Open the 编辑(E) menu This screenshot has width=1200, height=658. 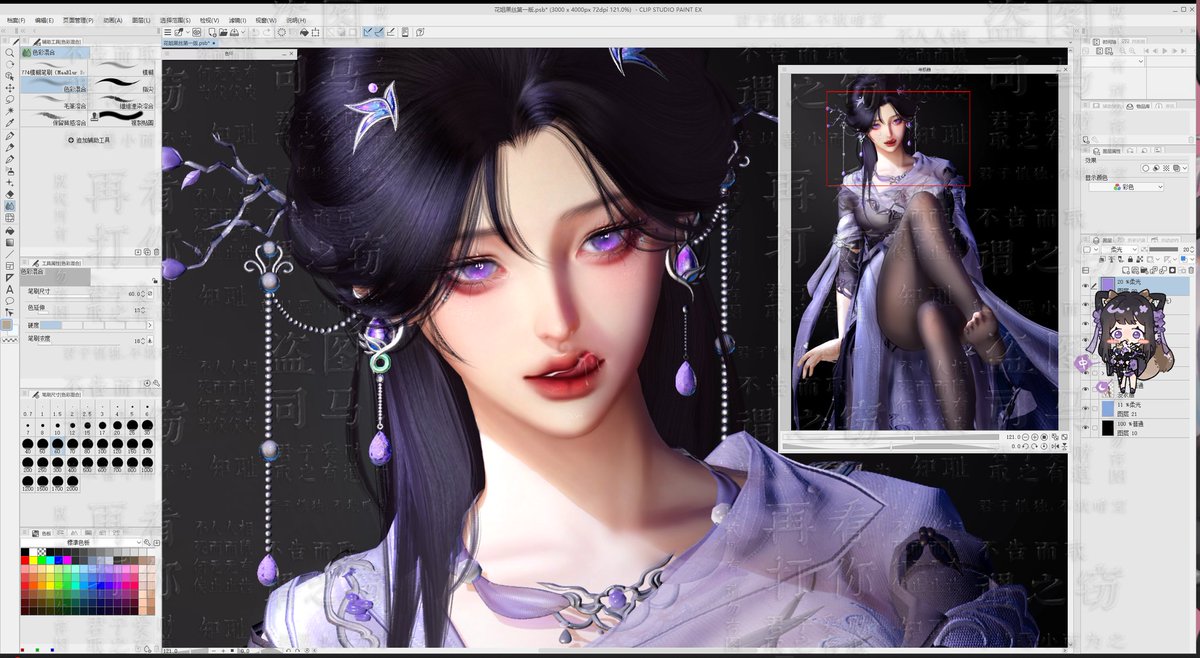tap(44, 20)
